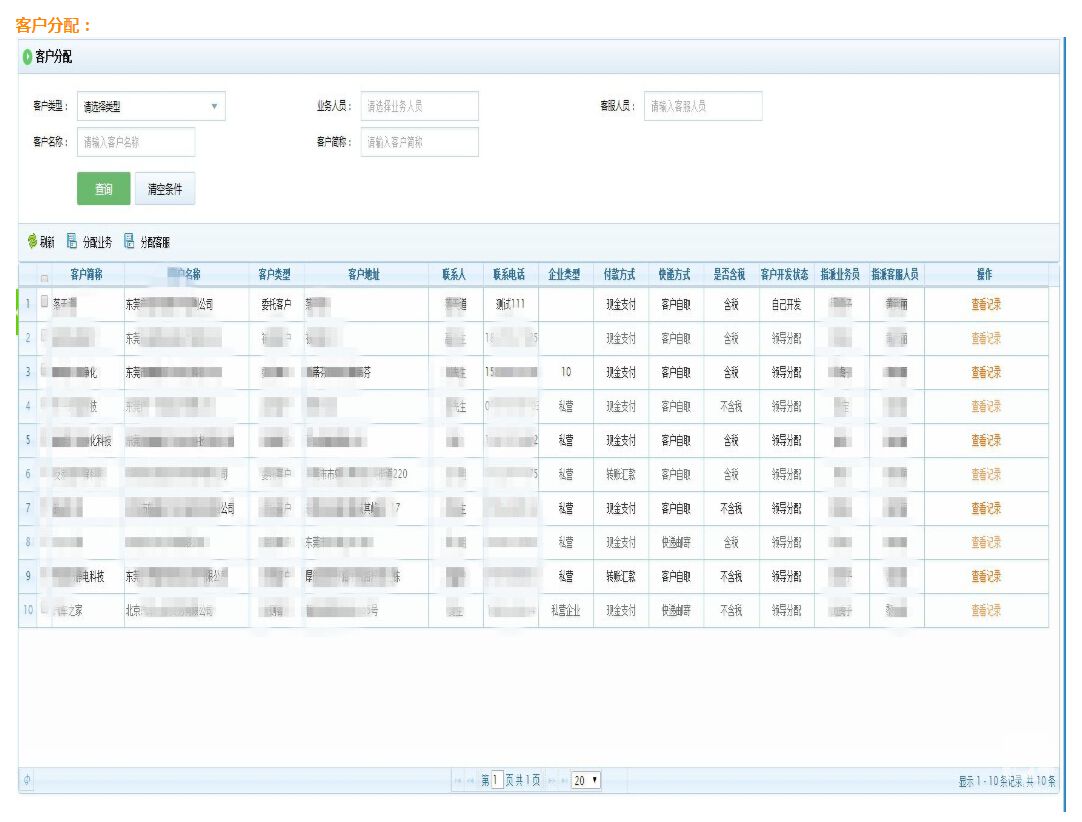Click the 客服人员 input field

coord(703,106)
